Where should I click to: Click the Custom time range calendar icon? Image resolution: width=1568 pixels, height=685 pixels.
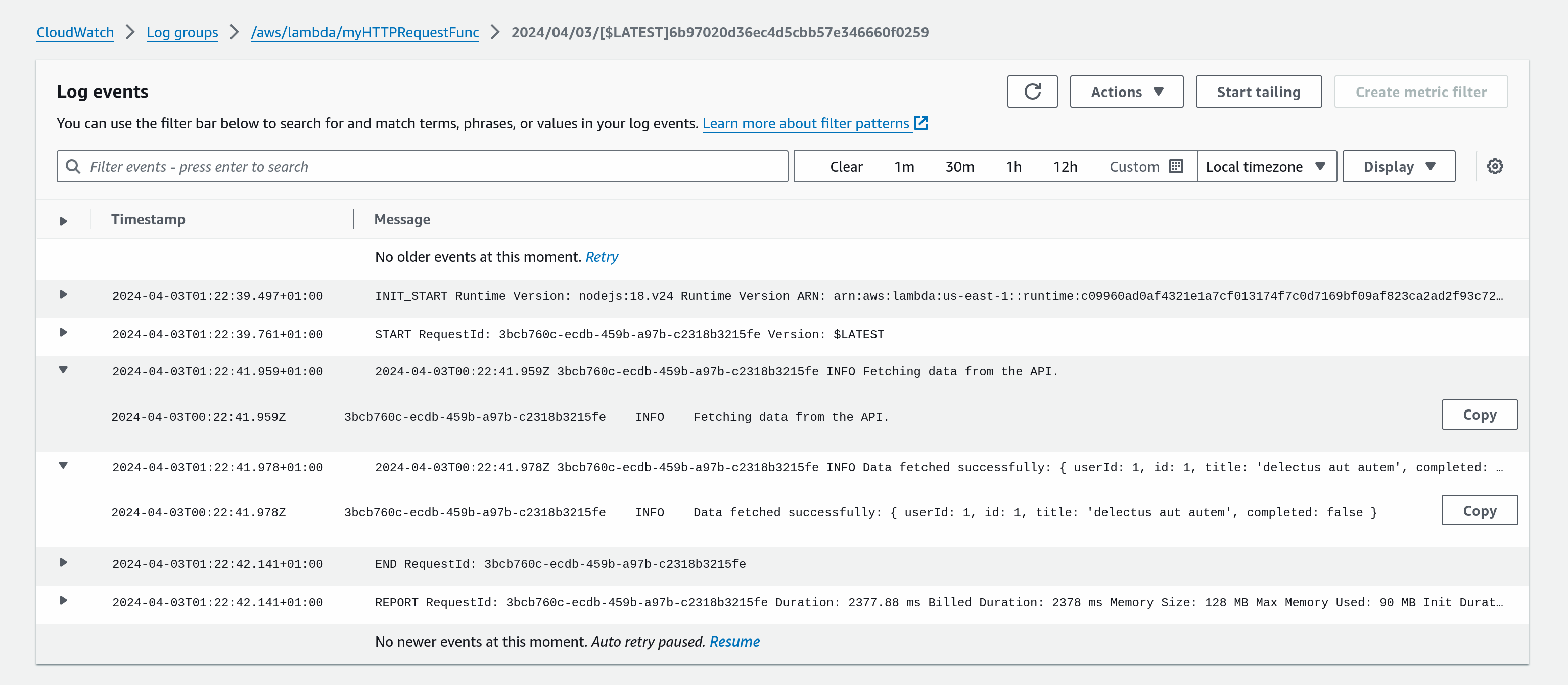[1176, 166]
